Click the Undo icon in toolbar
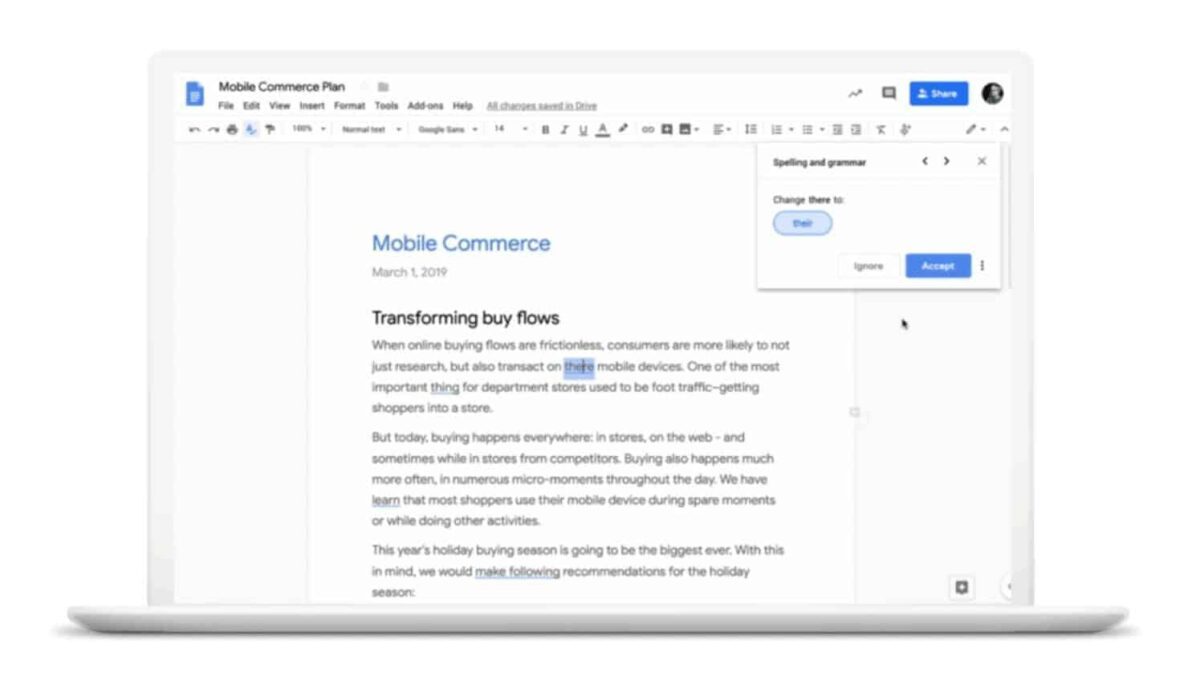 tap(194, 129)
